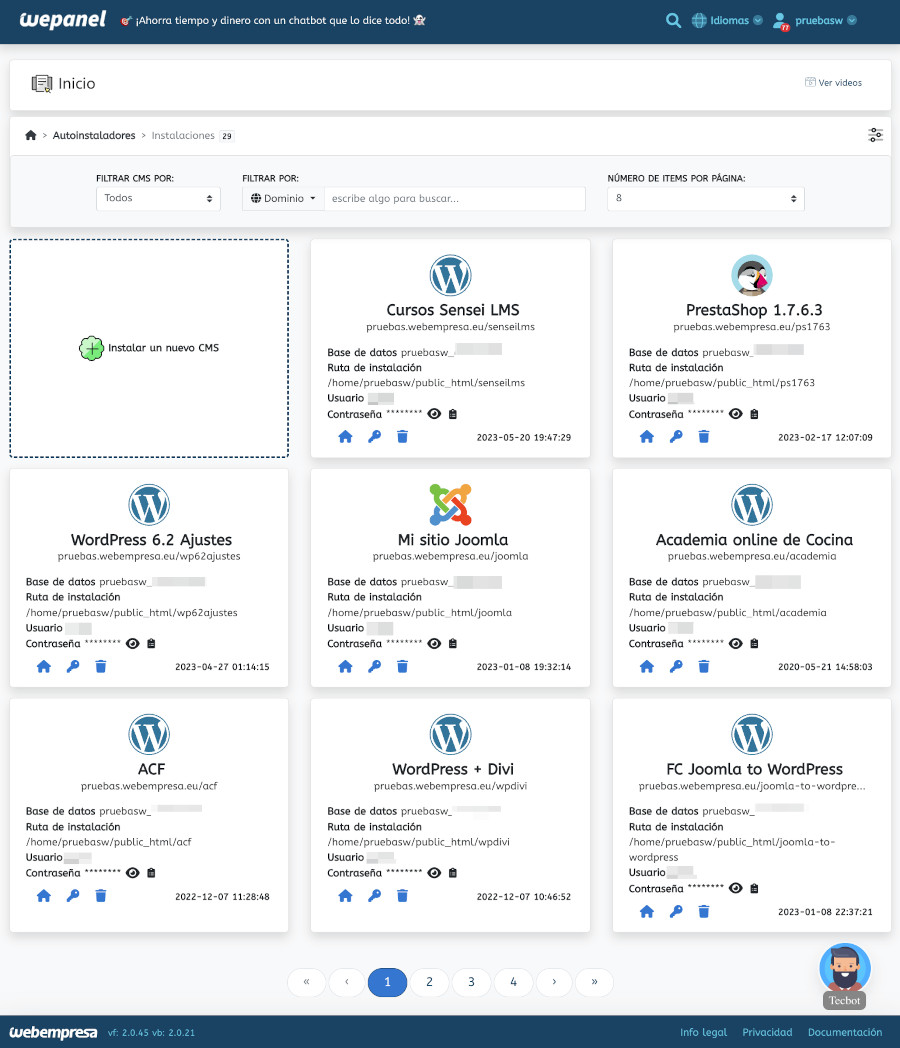900x1048 pixels.
Task: Click the Mi sitio Joomla logo
Action: [x=450, y=505]
